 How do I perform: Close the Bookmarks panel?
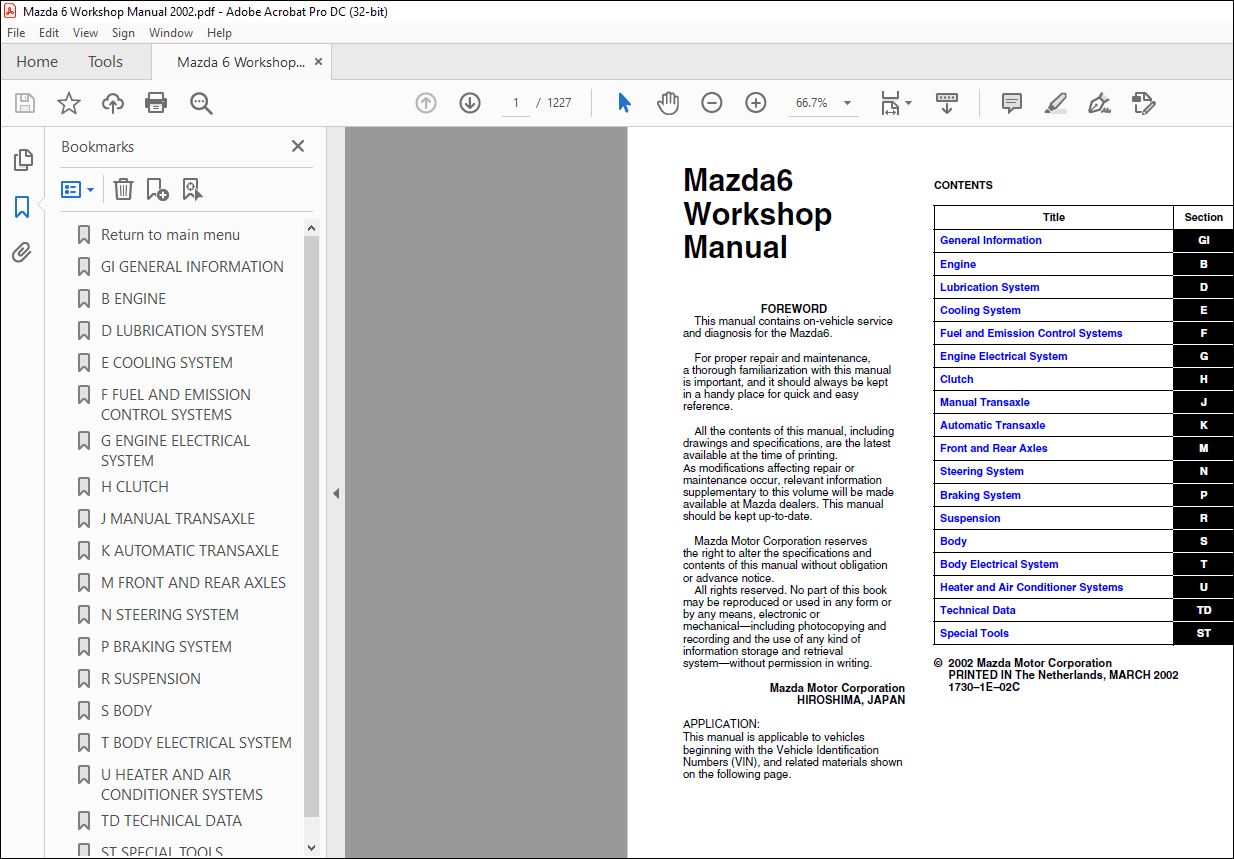298,146
